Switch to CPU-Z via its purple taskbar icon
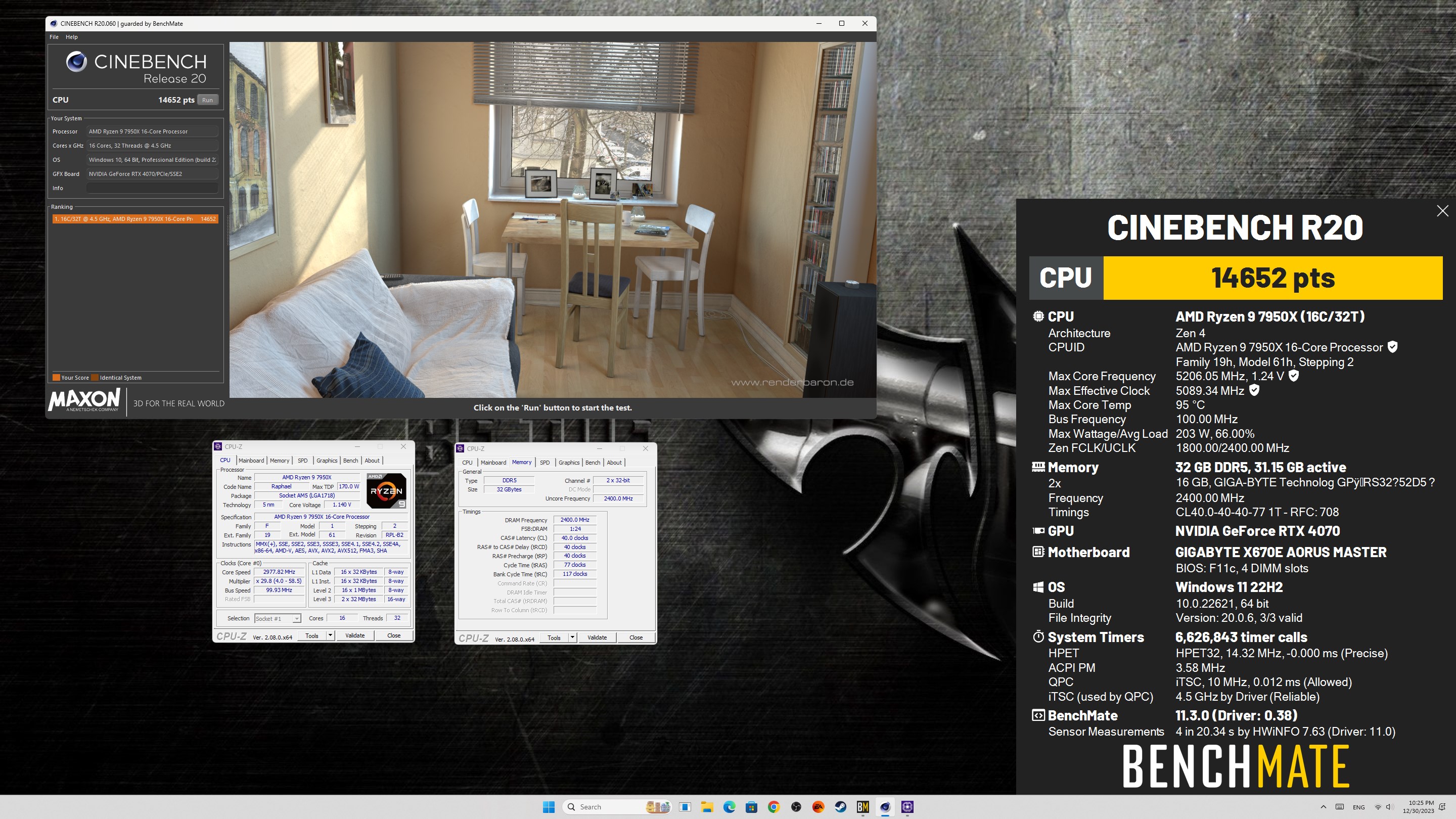 907,806
